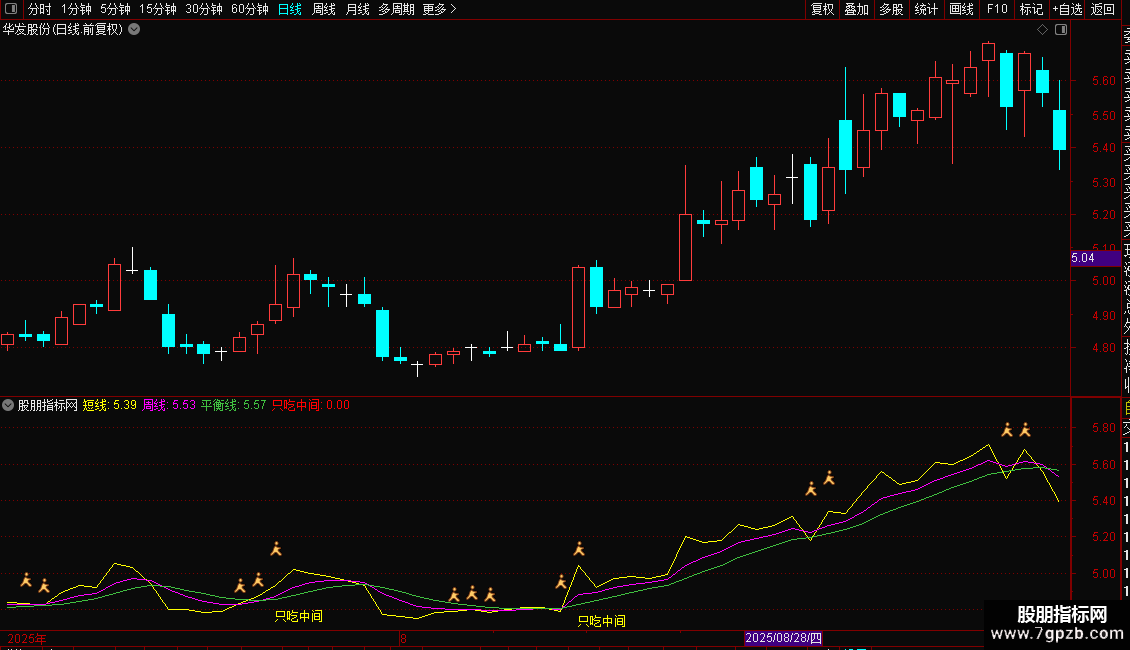This screenshot has height=650, width=1130.
Task: Click the 标记 mark button
Action: coord(1031,9)
